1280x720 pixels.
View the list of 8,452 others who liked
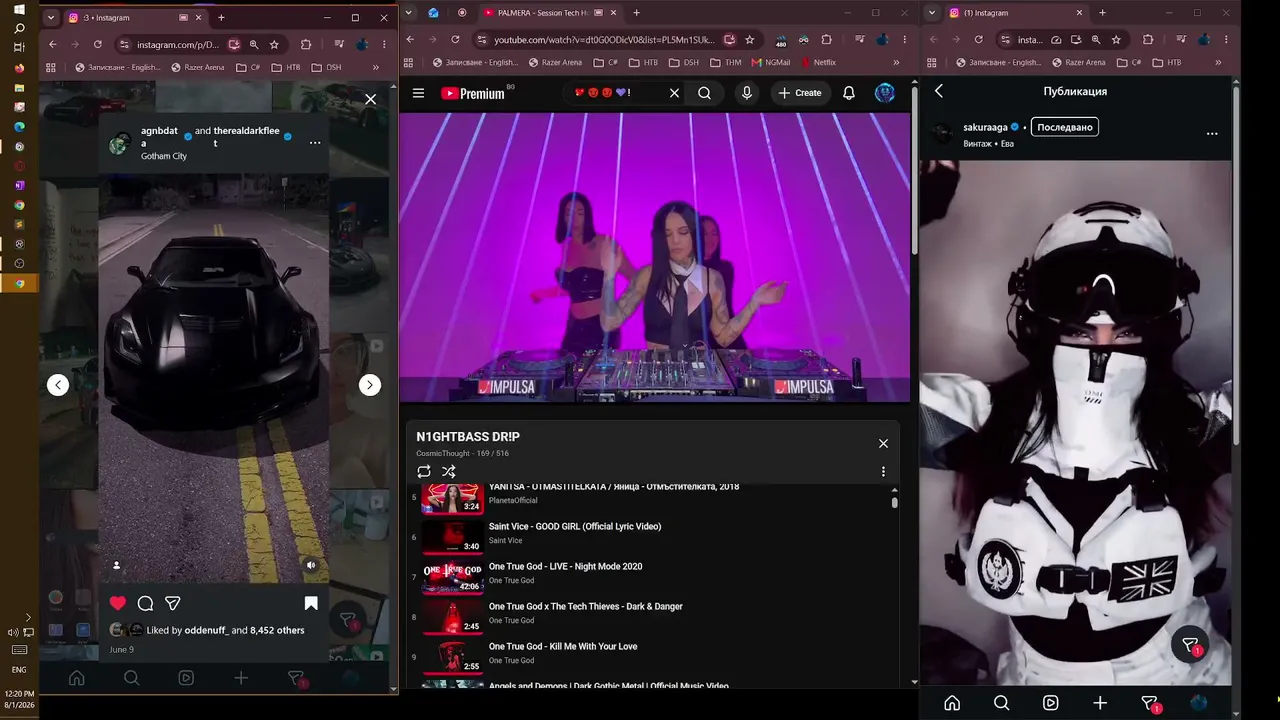click(x=277, y=630)
